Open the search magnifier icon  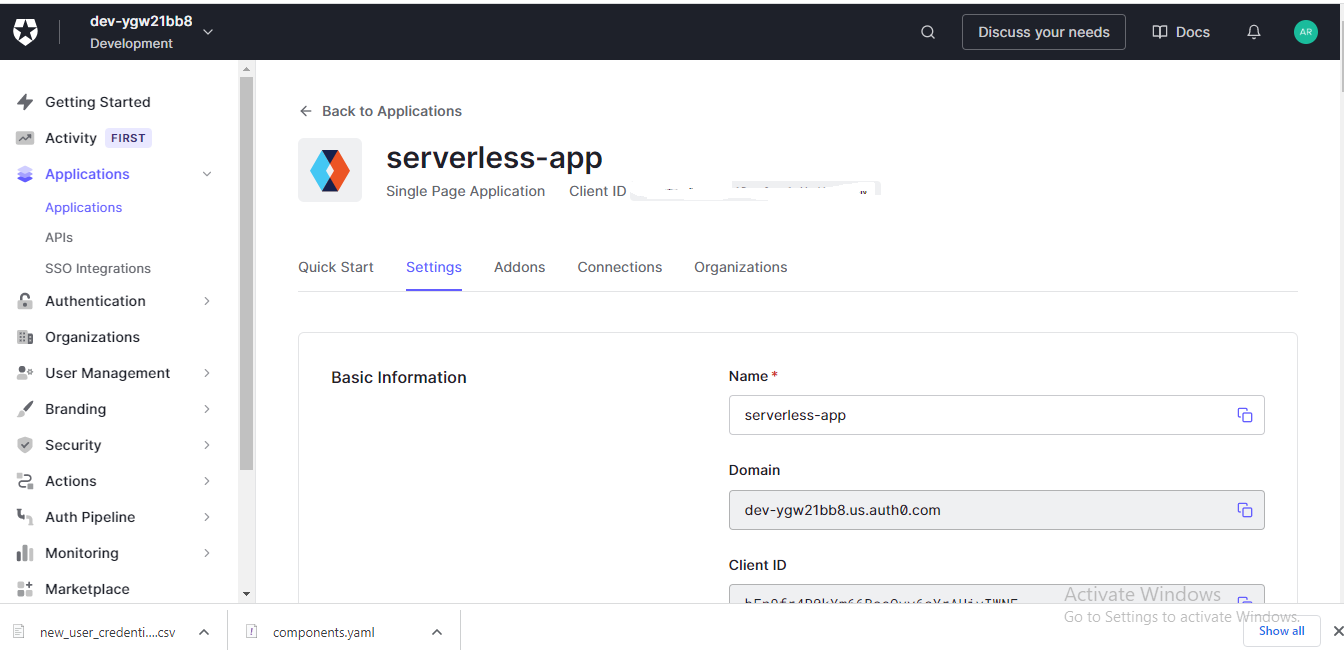point(928,32)
